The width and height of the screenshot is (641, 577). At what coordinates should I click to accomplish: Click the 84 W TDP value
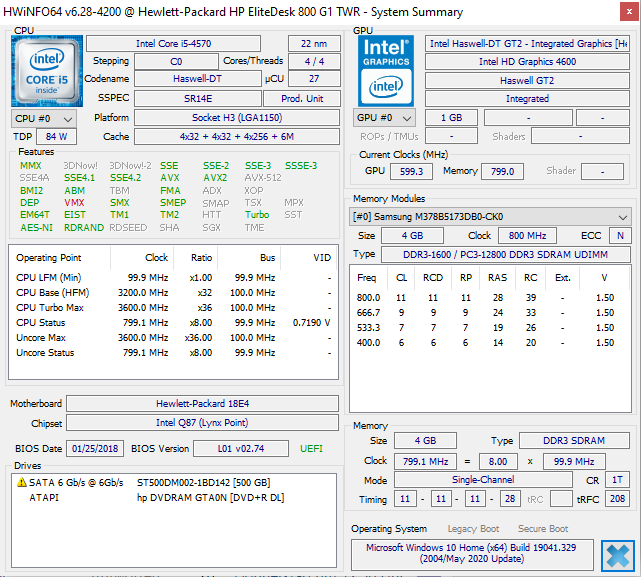(56, 137)
